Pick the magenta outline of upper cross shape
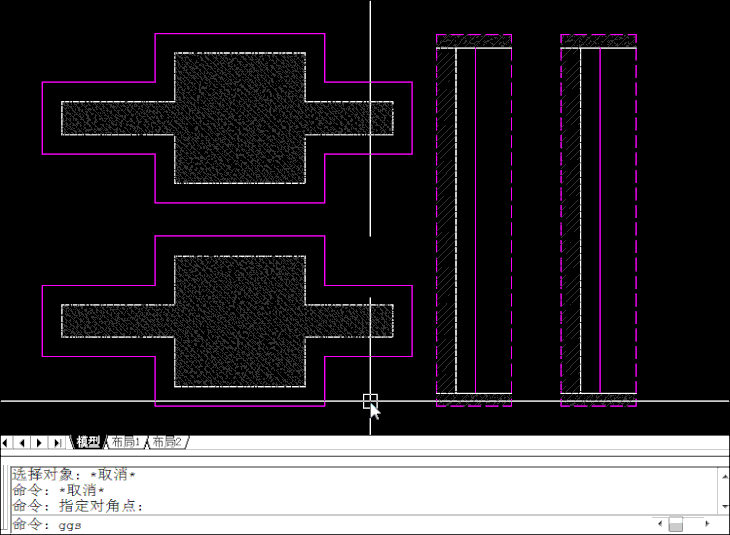This screenshot has width=730, height=535. tap(240, 34)
